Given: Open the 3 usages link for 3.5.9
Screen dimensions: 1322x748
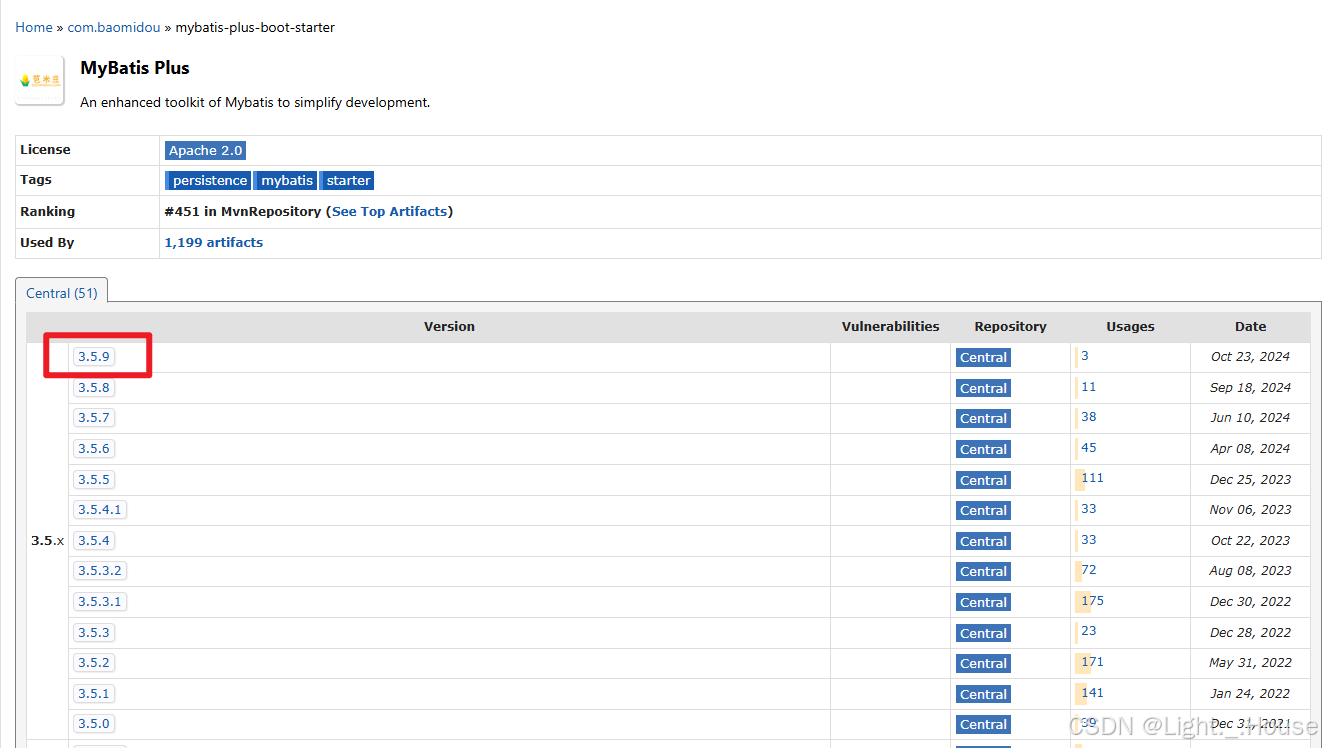Looking at the screenshot, I should click(x=1085, y=356).
